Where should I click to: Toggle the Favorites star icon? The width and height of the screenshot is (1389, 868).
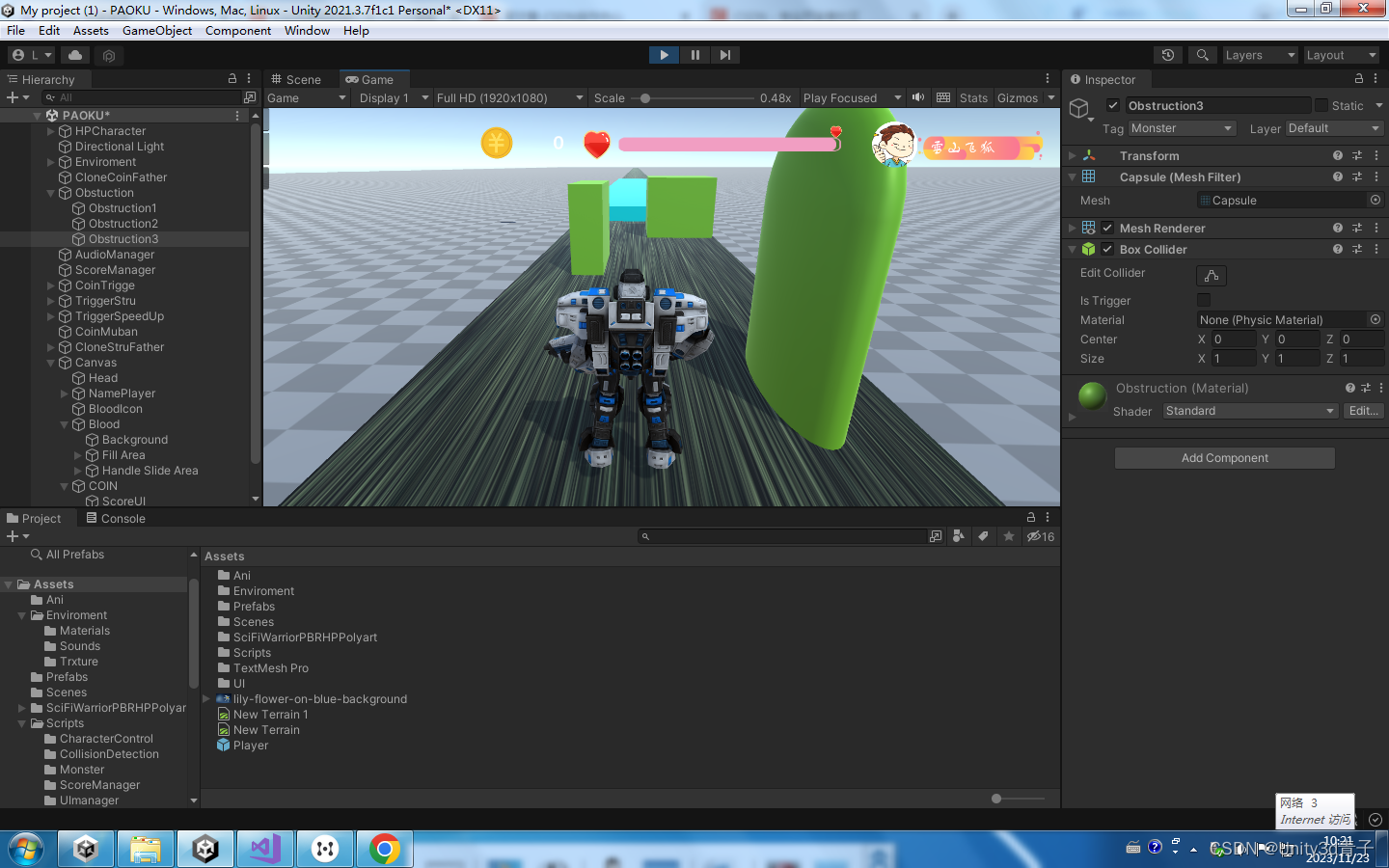pos(1009,536)
